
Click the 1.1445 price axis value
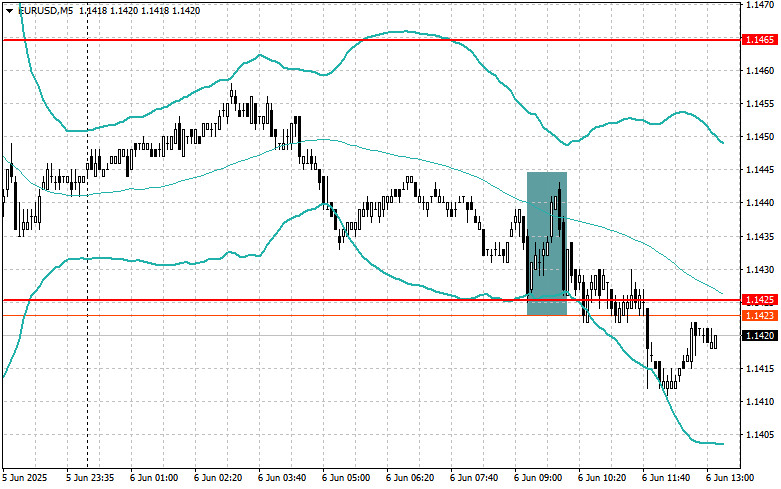(760, 170)
